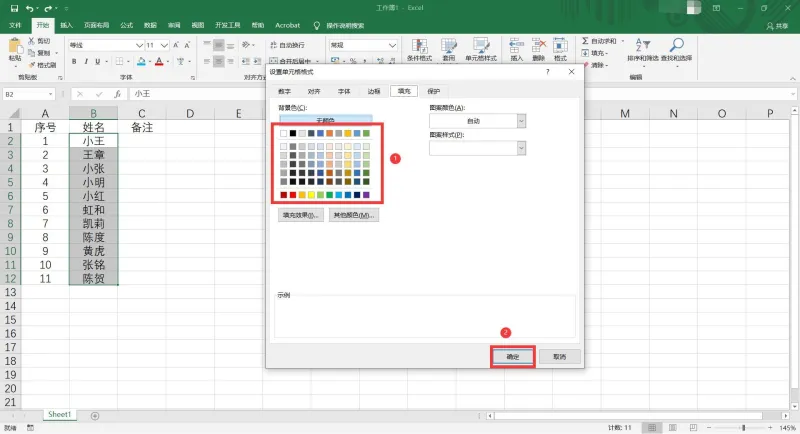
Task: Click the decrease indent icon
Action: [245, 61]
